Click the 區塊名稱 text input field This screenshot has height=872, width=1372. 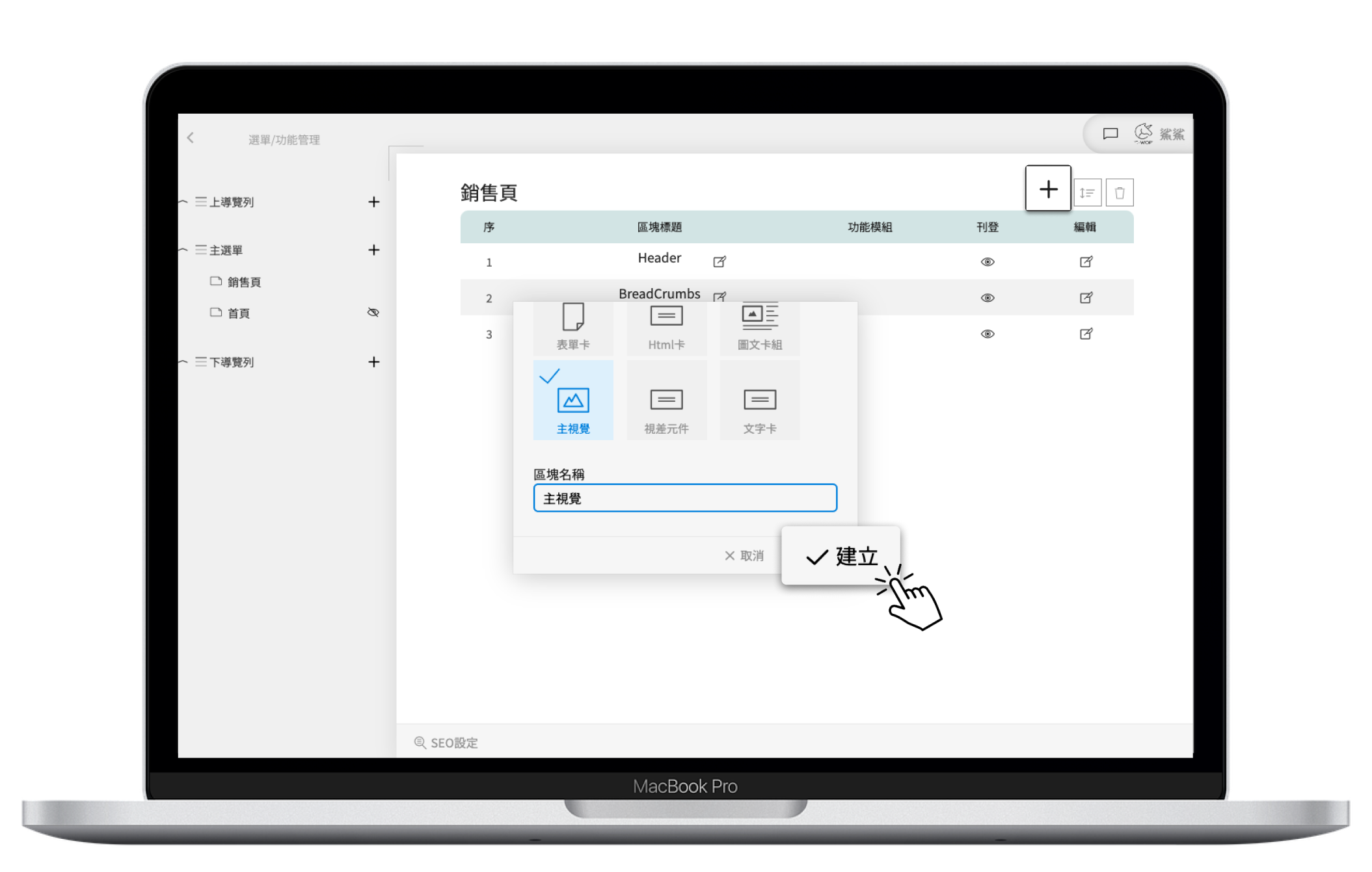pyautogui.click(x=684, y=498)
